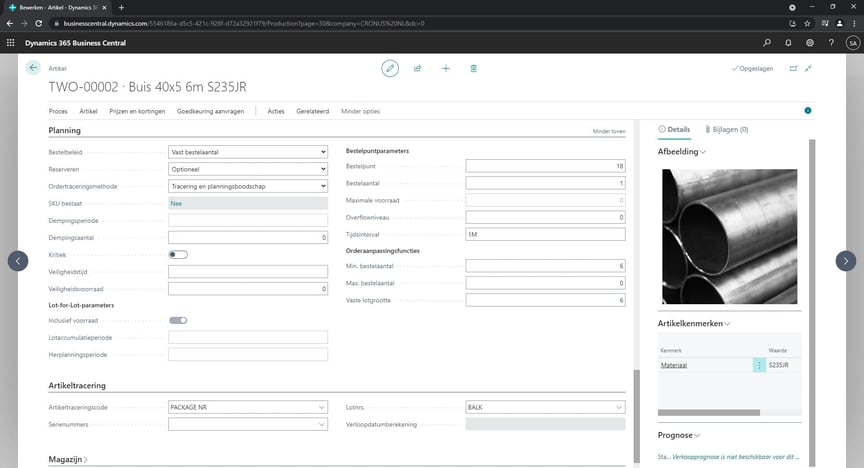The height and width of the screenshot is (468, 864).
Task: Click the Min. bestelaantal field
Action: coord(546,266)
